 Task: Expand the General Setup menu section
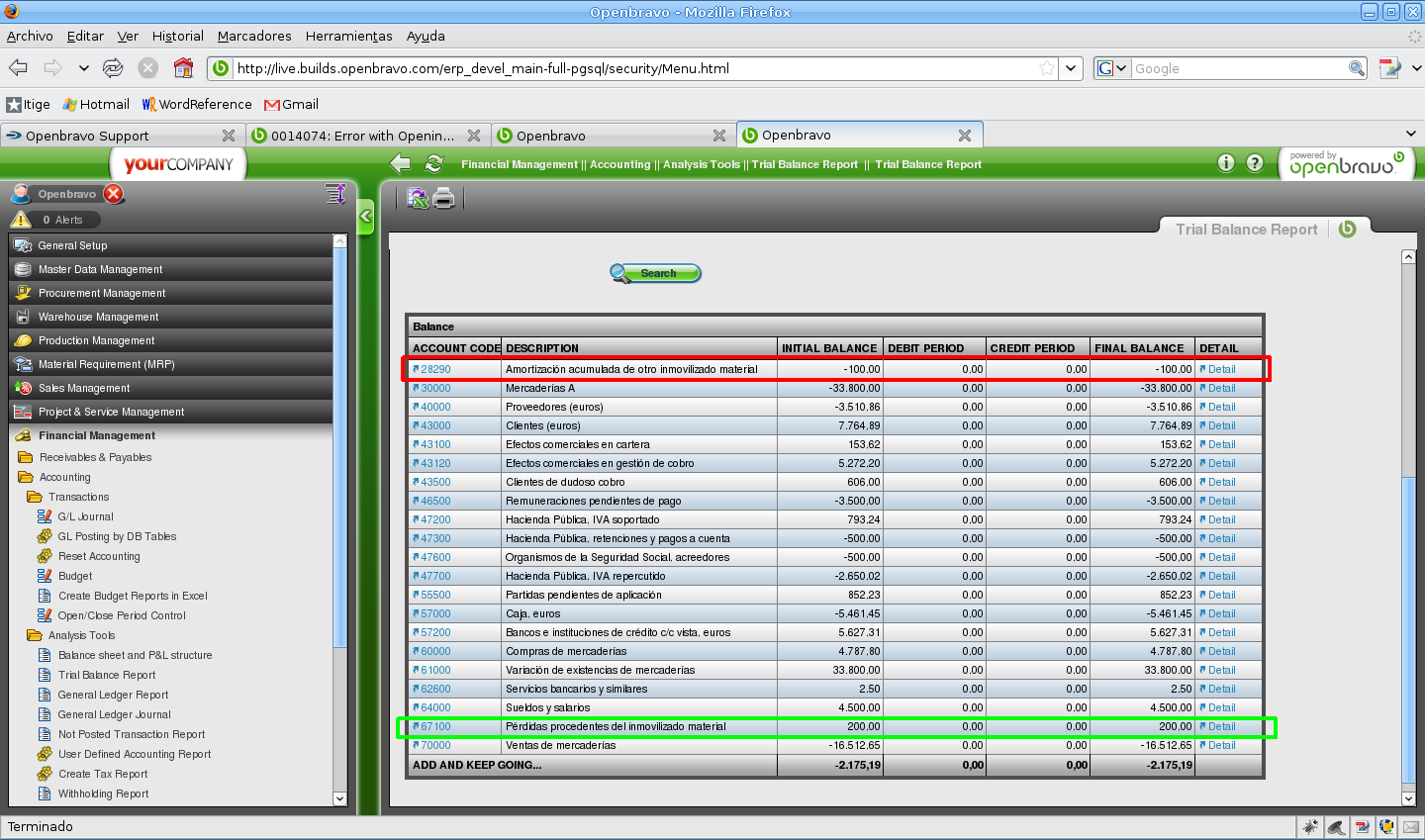pyautogui.click(x=72, y=245)
